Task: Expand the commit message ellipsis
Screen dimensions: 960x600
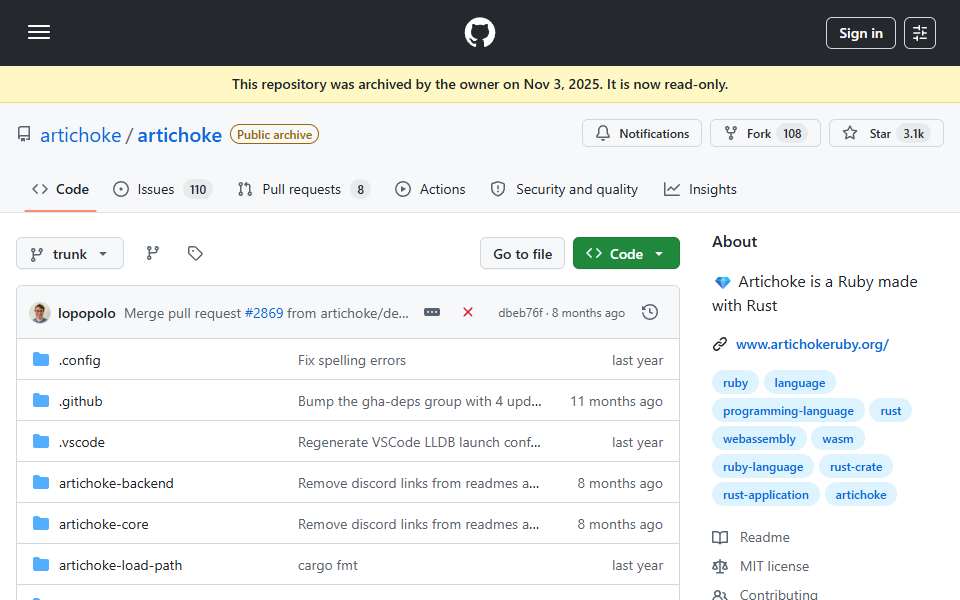Action: [432, 312]
